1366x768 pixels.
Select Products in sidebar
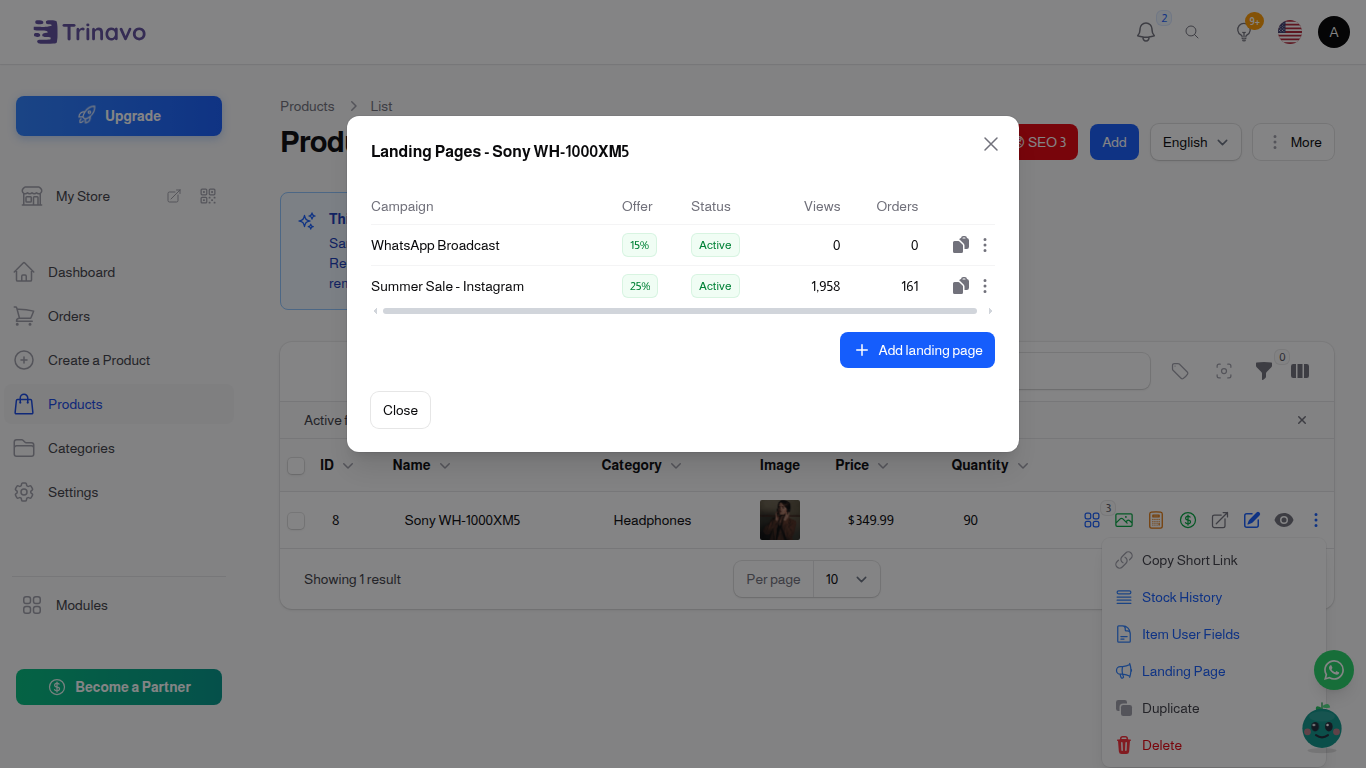point(119,404)
